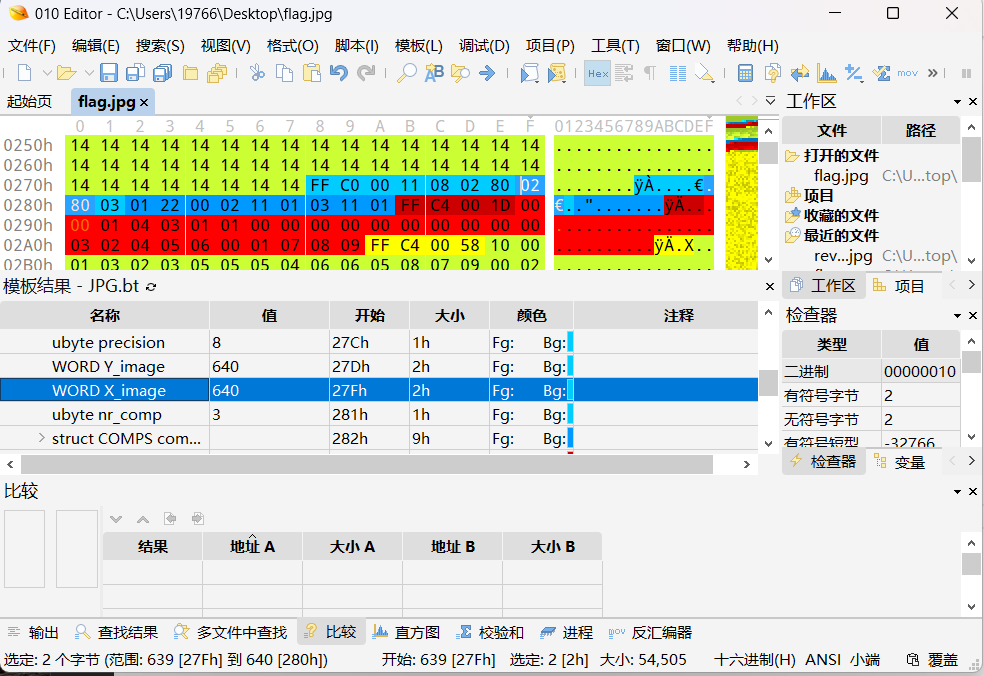Select the WORD Y_image row
Viewport: 984px width, 676px height.
[x=108, y=366]
